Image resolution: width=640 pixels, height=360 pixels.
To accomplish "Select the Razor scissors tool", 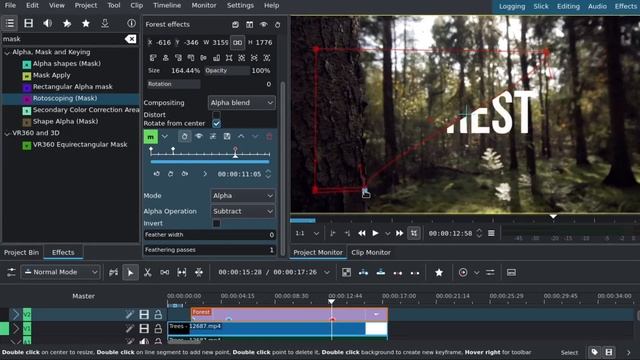I will (x=148, y=272).
